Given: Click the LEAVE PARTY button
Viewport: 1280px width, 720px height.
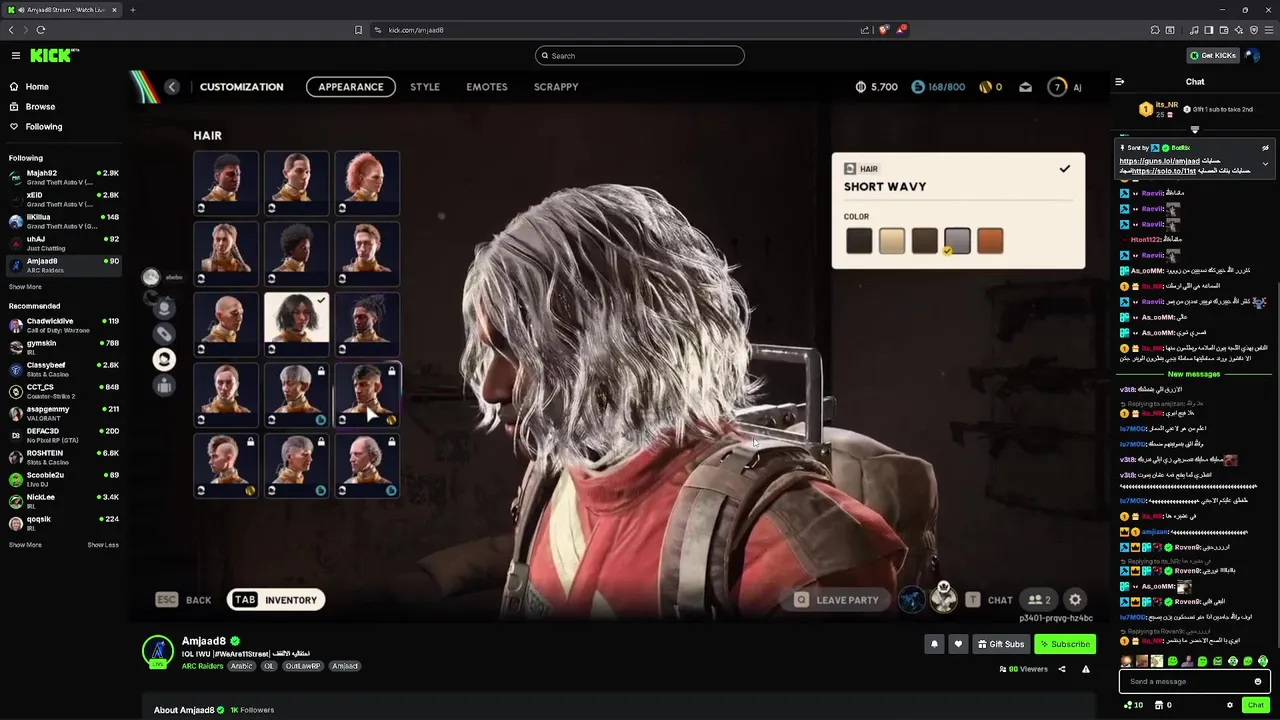Looking at the screenshot, I should [836, 600].
